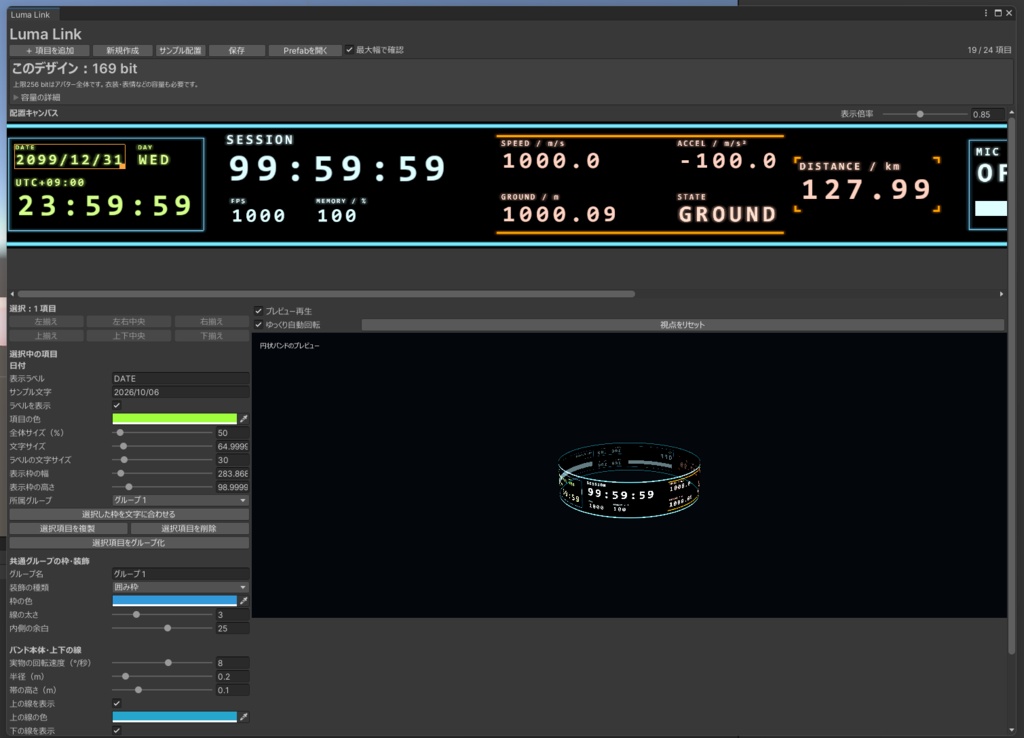1024x738 pixels.
Task: Click the 視点をリセット button
Action: point(682,325)
